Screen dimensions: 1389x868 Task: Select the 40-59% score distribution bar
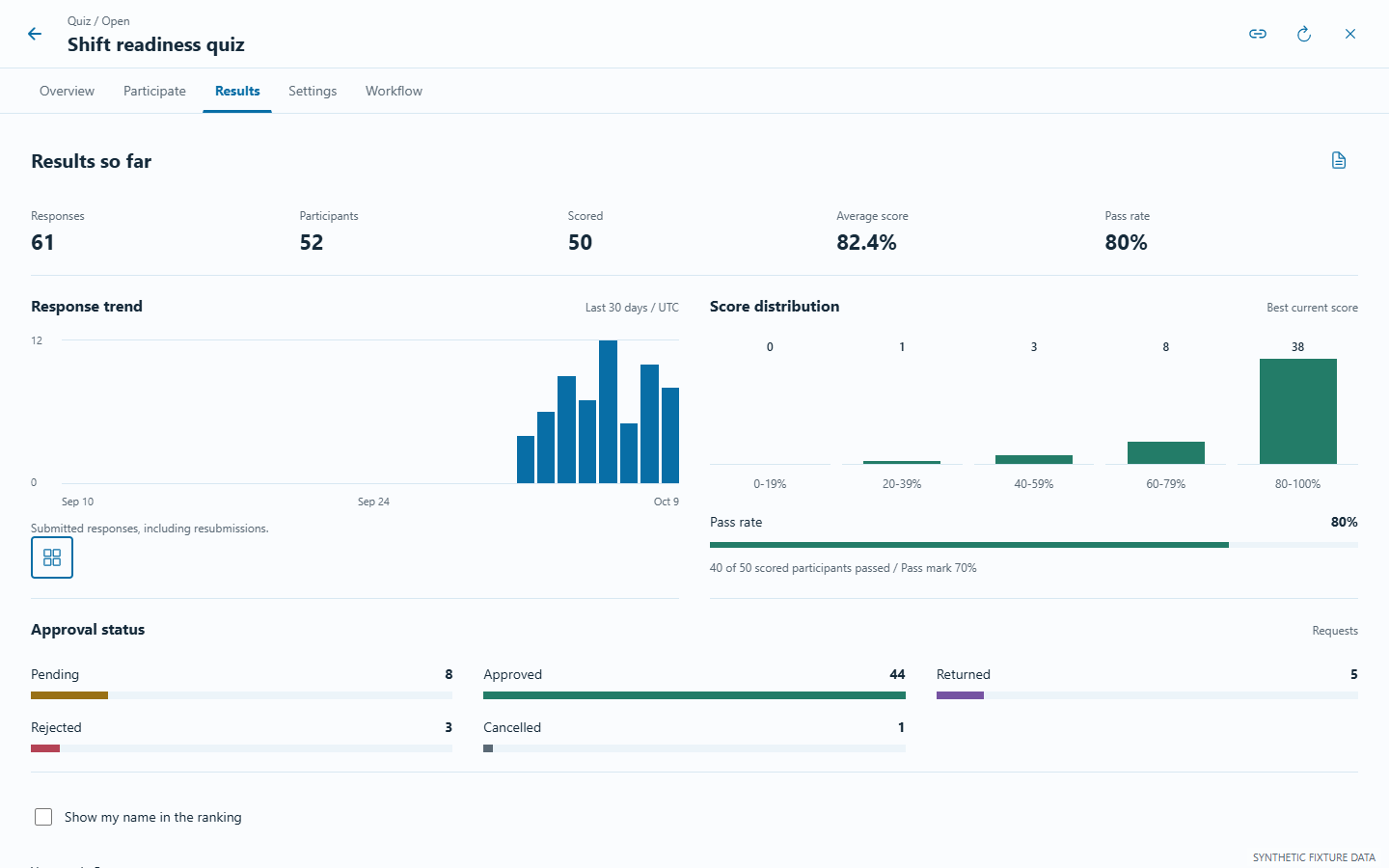coord(1034,459)
